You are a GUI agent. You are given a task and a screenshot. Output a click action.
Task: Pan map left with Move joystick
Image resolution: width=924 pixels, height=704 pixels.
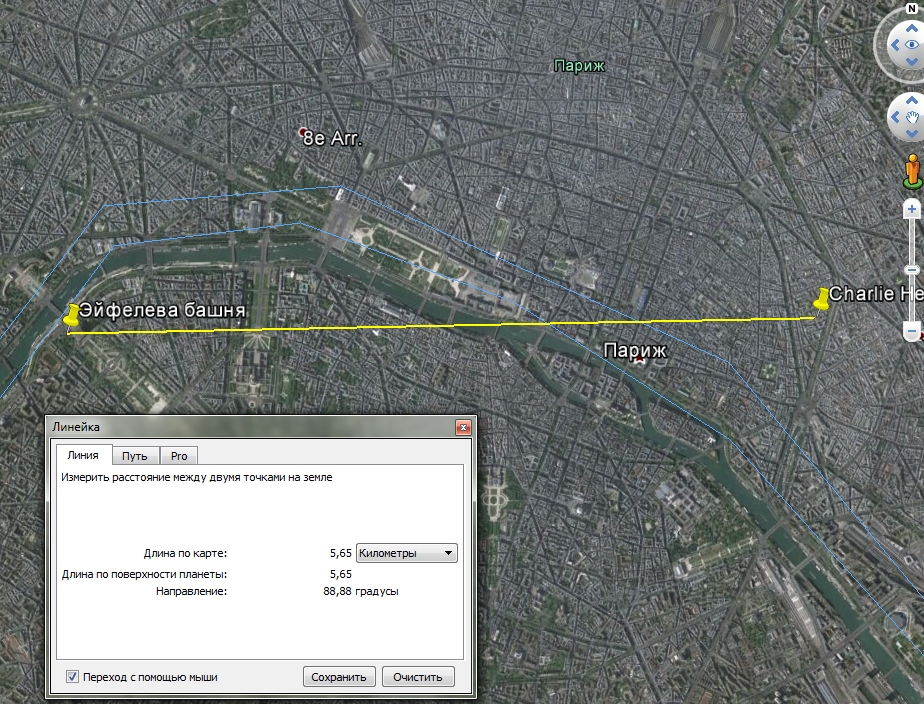tap(895, 117)
